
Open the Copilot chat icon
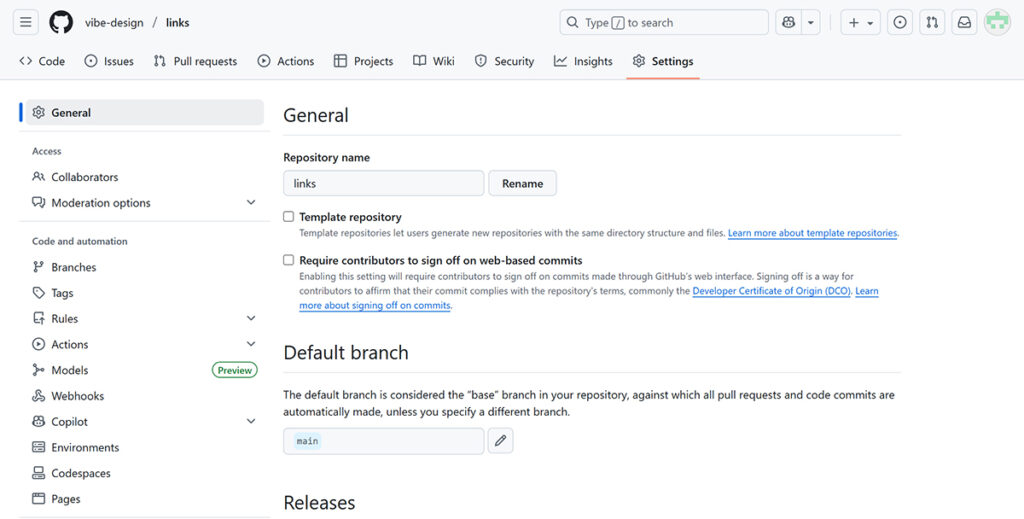click(789, 22)
